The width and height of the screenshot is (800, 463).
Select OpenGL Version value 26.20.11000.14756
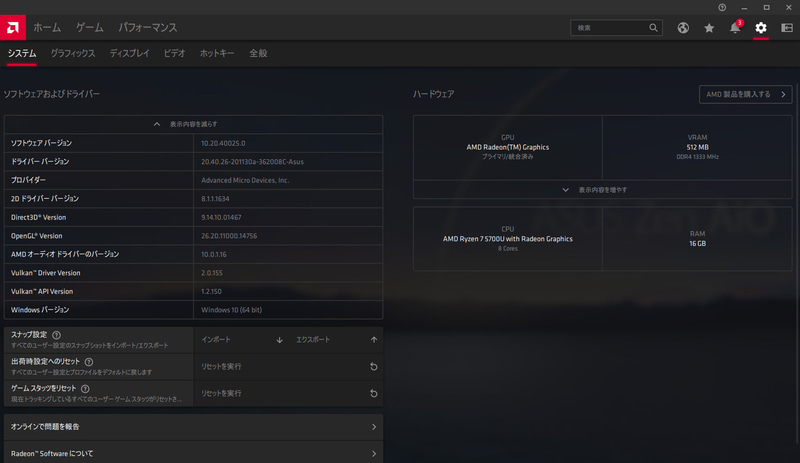229,236
